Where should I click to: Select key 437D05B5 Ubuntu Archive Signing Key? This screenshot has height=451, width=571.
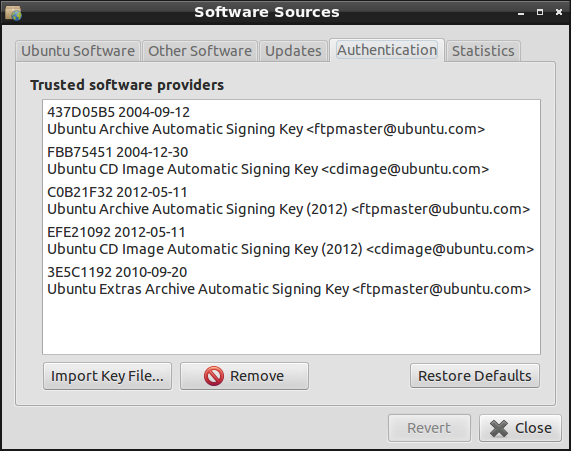291,121
